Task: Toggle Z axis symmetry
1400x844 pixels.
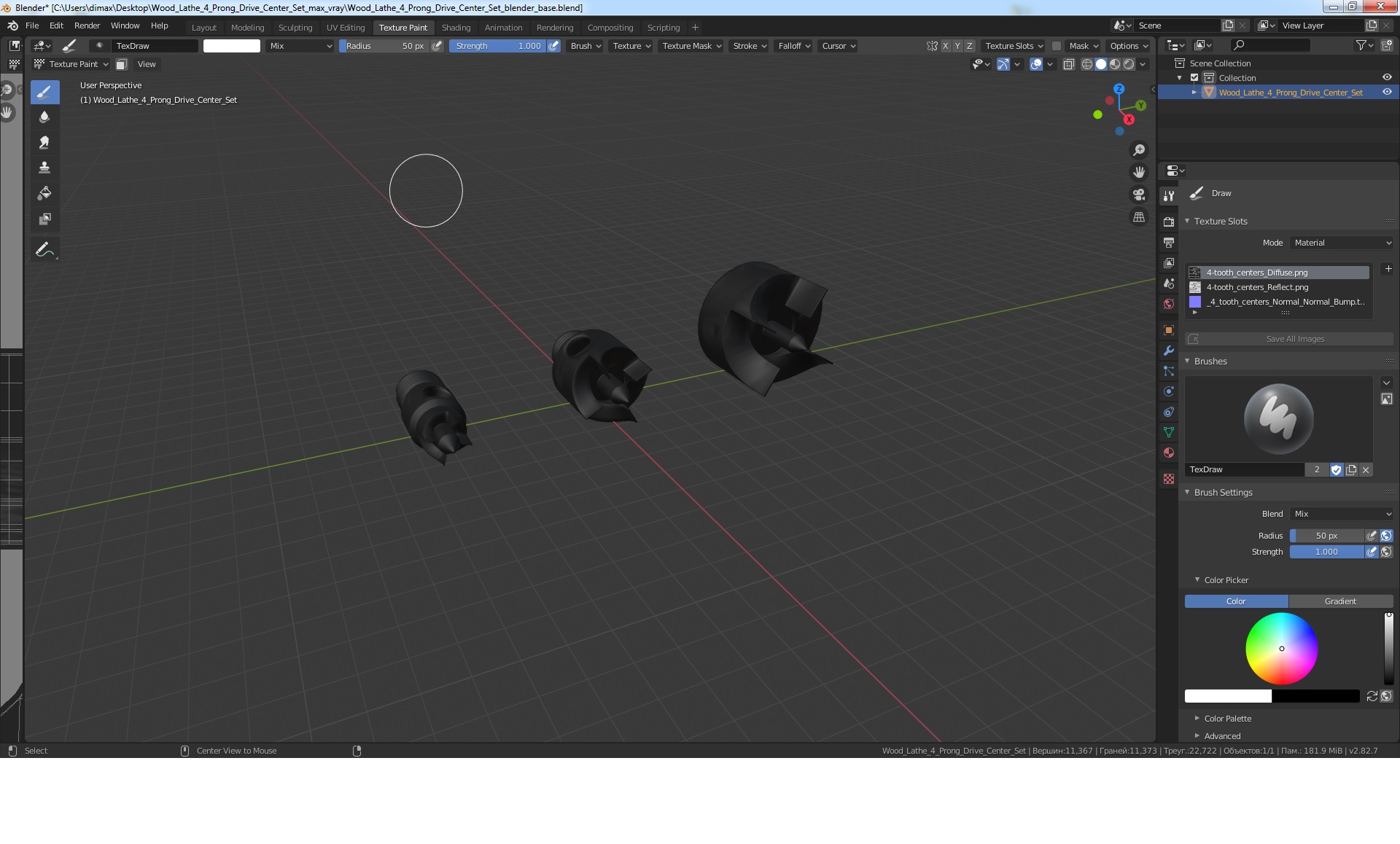Action: pyautogui.click(x=969, y=46)
